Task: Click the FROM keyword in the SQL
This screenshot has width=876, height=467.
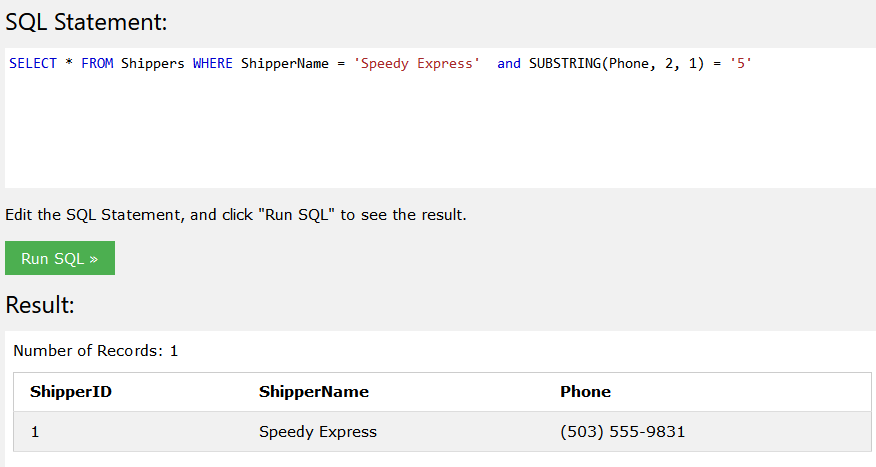Action: pyautogui.click(x=97, y=63)
